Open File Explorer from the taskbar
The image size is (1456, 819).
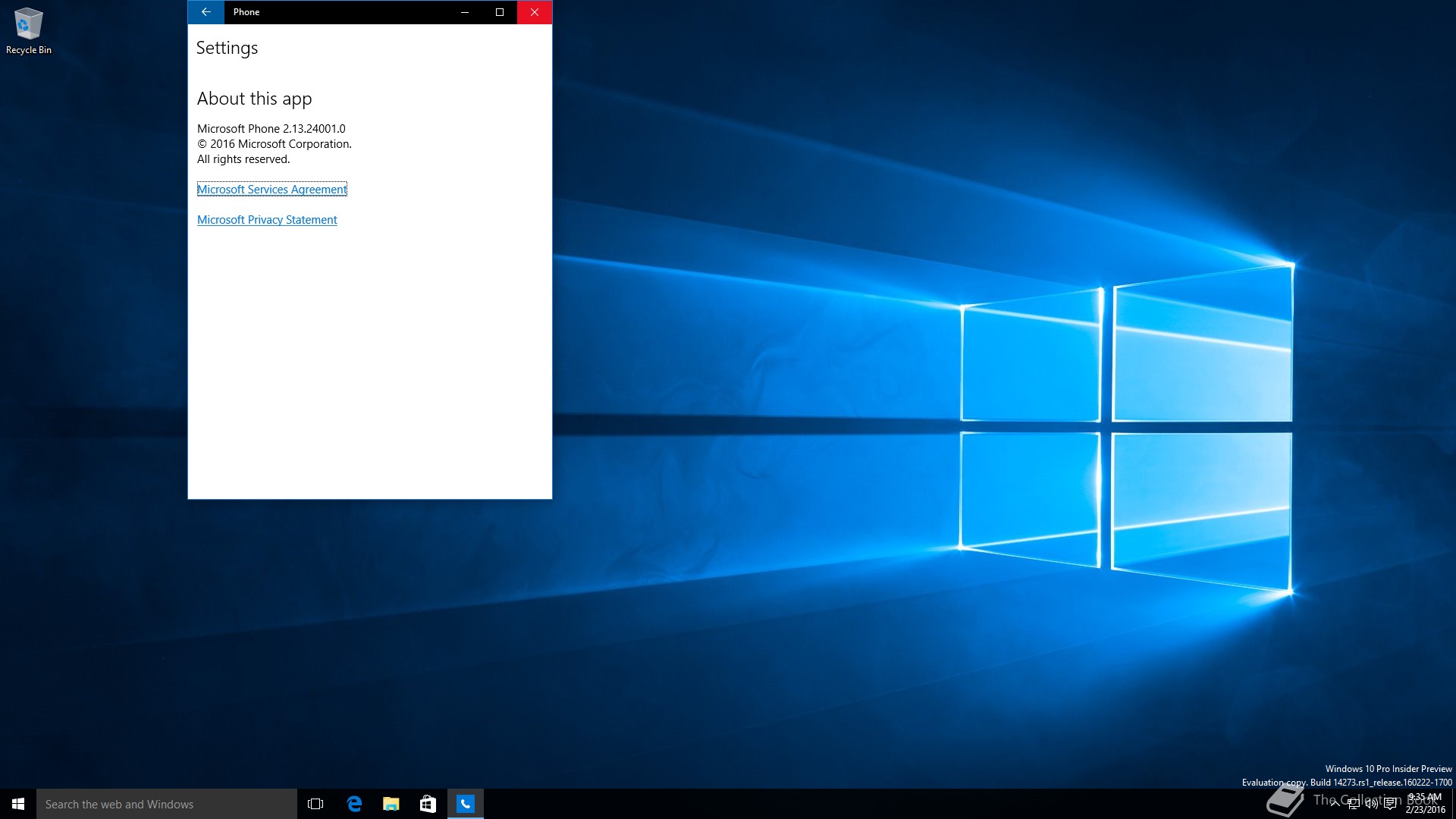(x=391, y=804)
